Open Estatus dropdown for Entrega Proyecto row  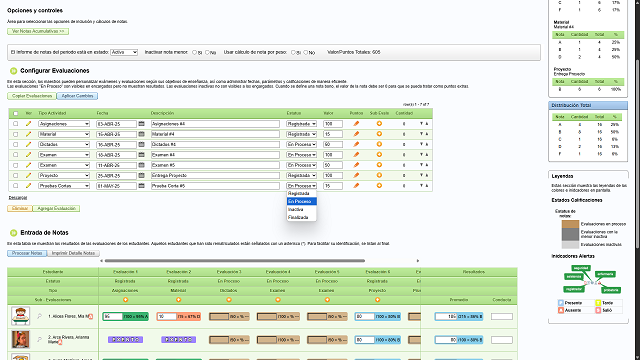pos(302,176)
